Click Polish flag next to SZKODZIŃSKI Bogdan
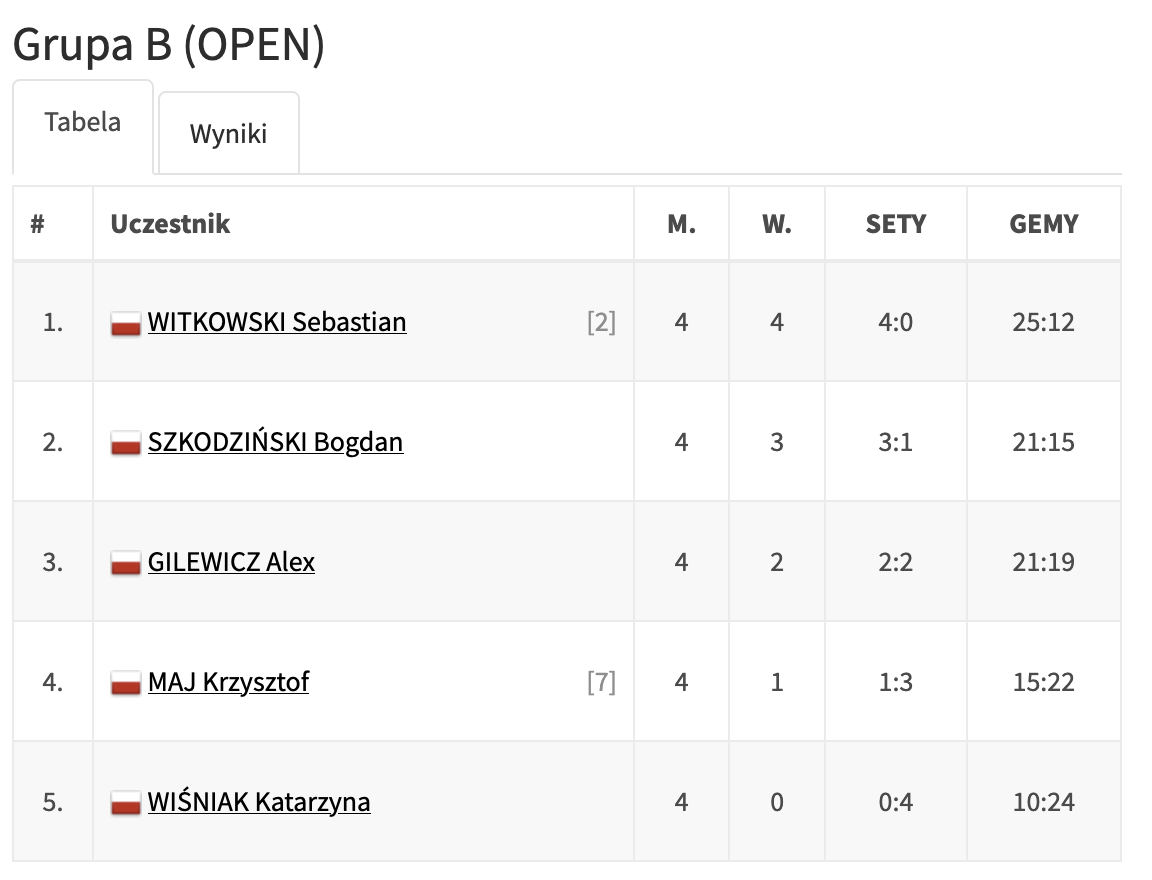Image resolution: width=1152 pixels, height=880 pixels. [126, 444]
